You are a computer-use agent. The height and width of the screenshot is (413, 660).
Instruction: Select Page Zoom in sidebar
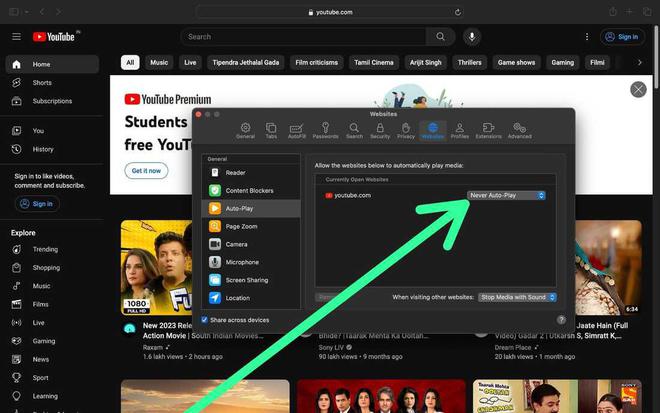pyautogui.click(x=251, y=226)
